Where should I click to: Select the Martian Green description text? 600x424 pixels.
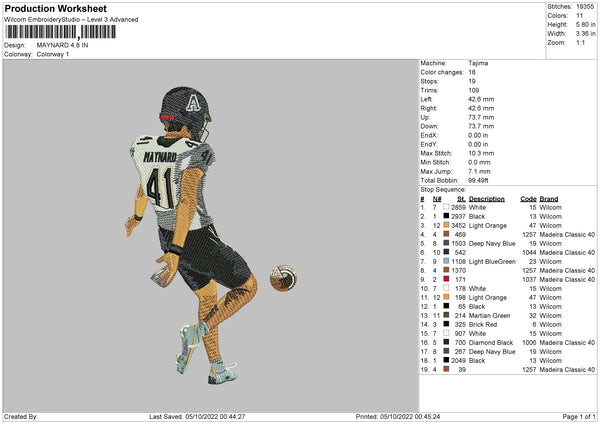pos(489,315)
